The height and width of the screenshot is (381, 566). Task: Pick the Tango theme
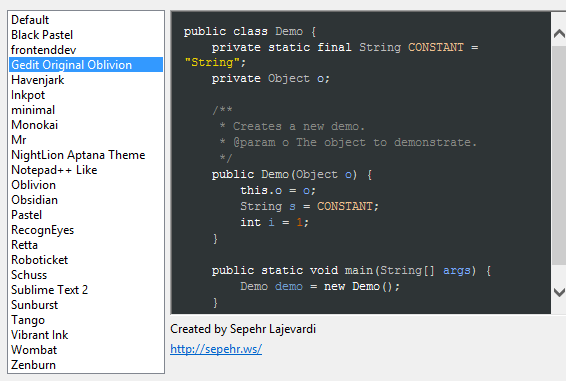[86, 320]
